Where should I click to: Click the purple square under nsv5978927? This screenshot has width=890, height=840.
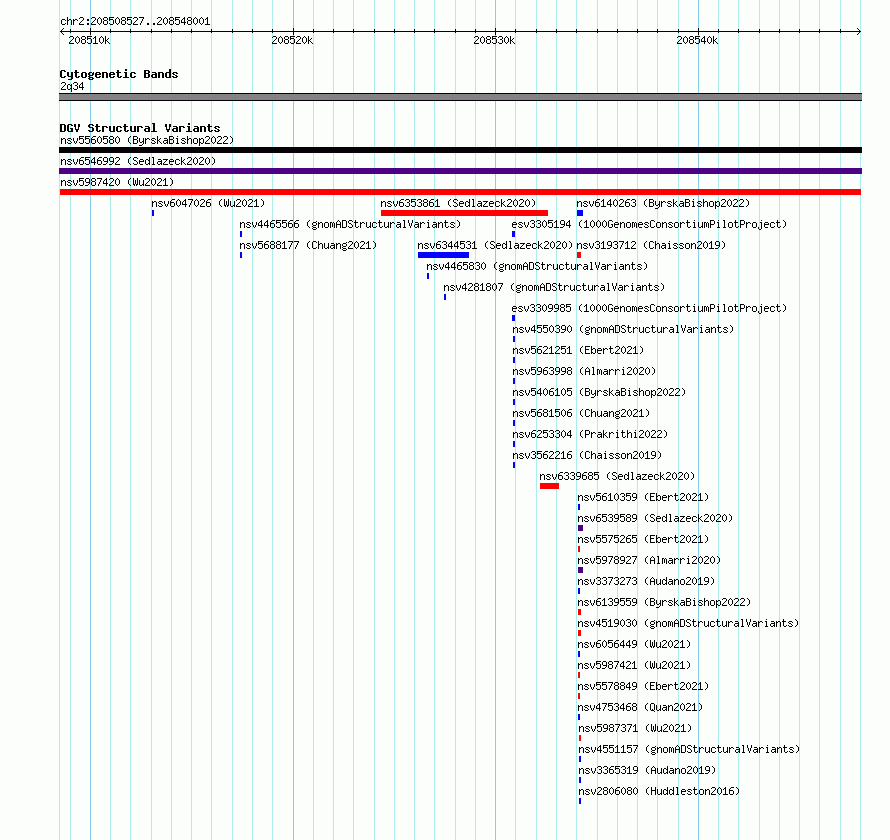pyautogui.click(x=581, y=570)
